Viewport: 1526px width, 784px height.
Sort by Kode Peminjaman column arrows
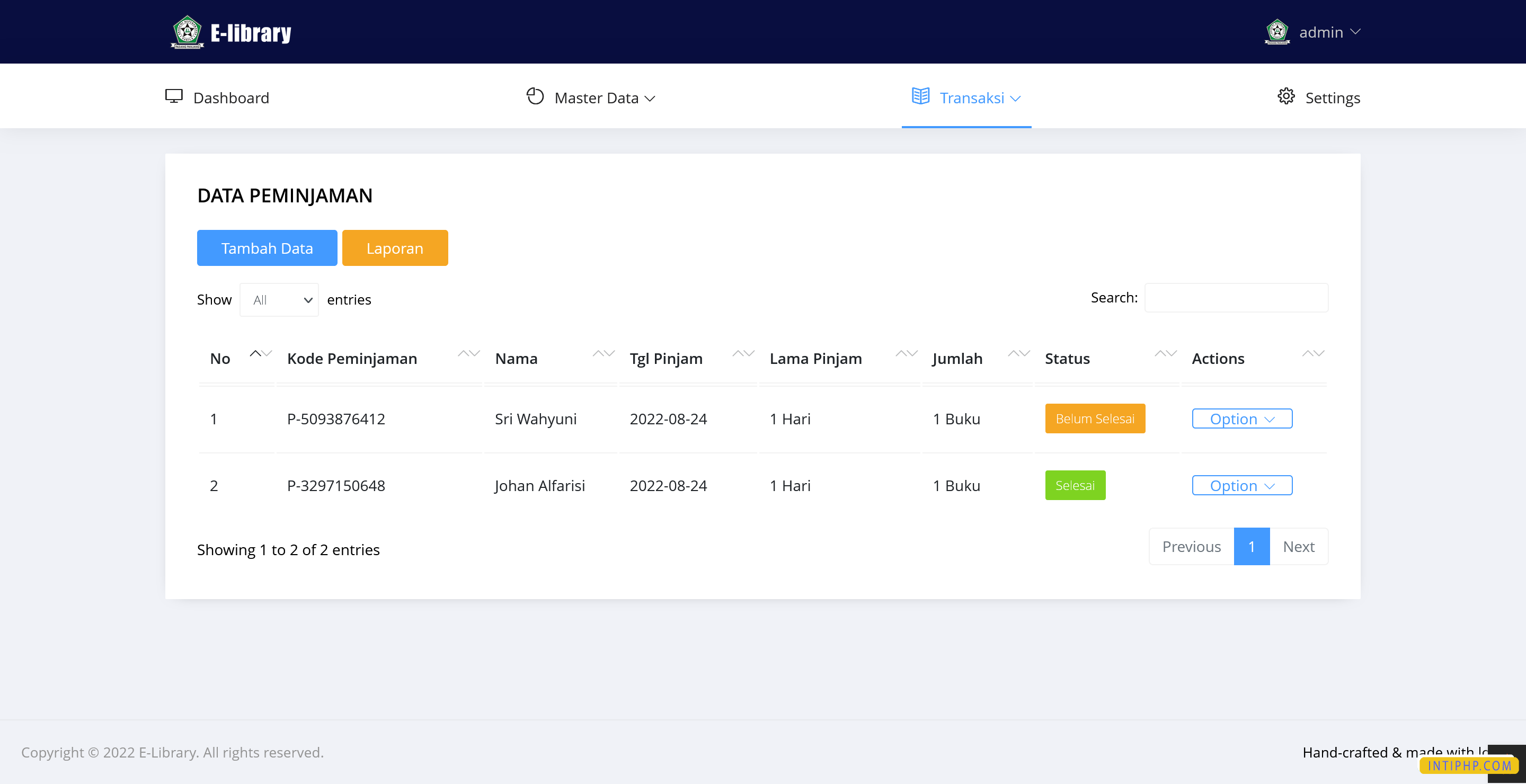pos(468,353)
